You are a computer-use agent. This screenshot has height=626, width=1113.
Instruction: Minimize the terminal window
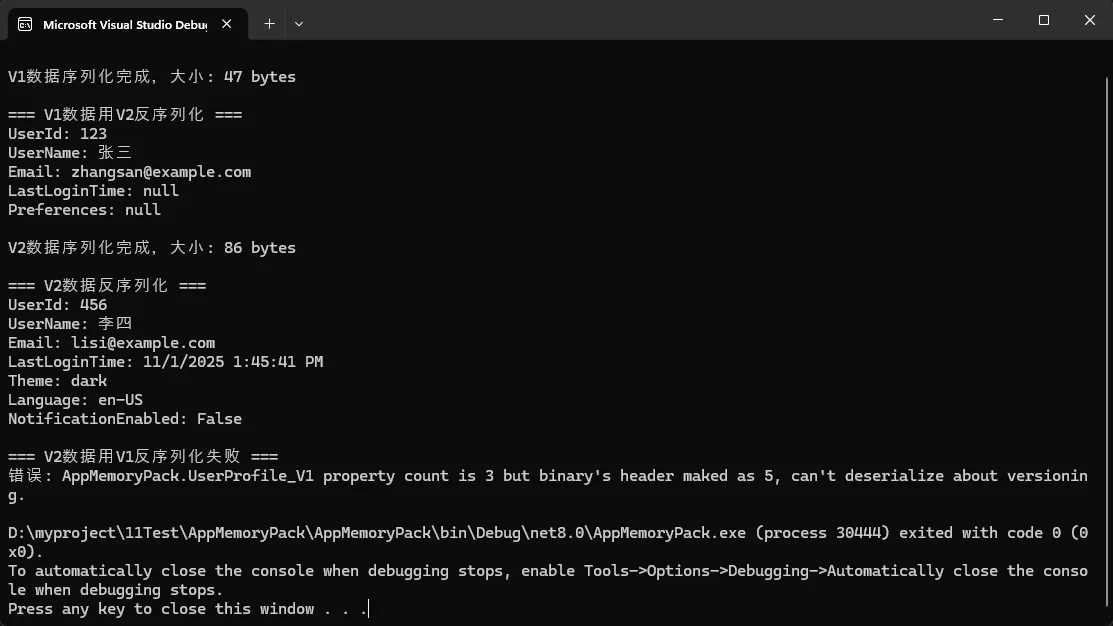coord(998,20)
